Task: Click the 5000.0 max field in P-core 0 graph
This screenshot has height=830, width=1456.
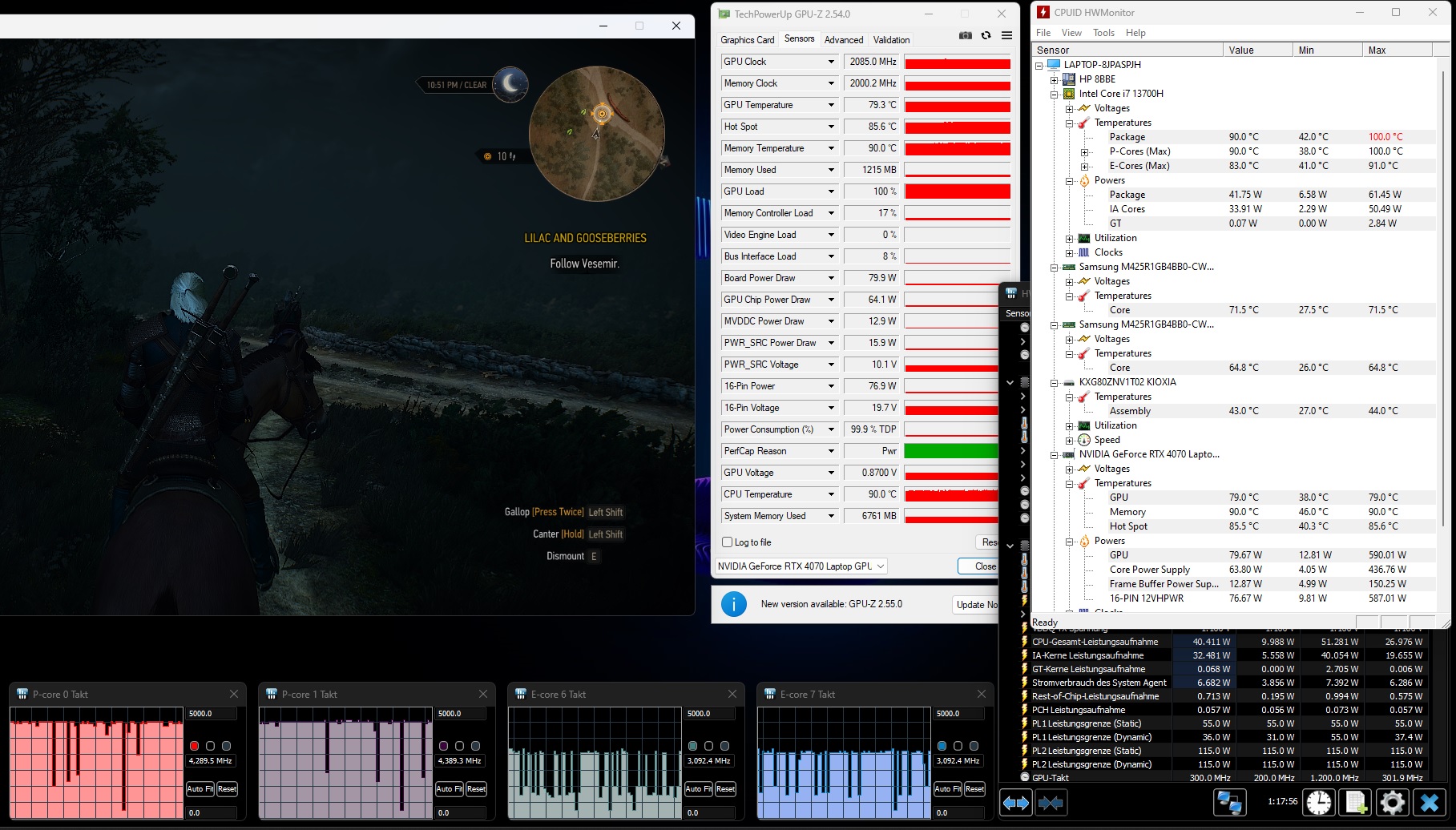Action: [x=212, y=714]
